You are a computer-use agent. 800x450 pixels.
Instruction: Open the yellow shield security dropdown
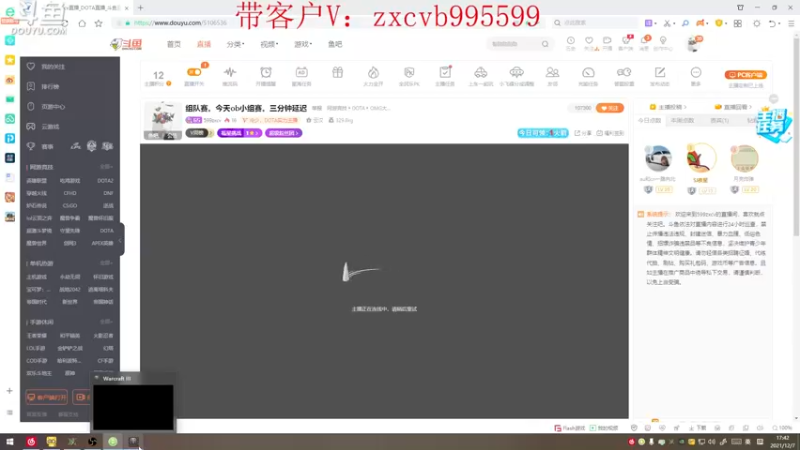[x=720, y=23]
